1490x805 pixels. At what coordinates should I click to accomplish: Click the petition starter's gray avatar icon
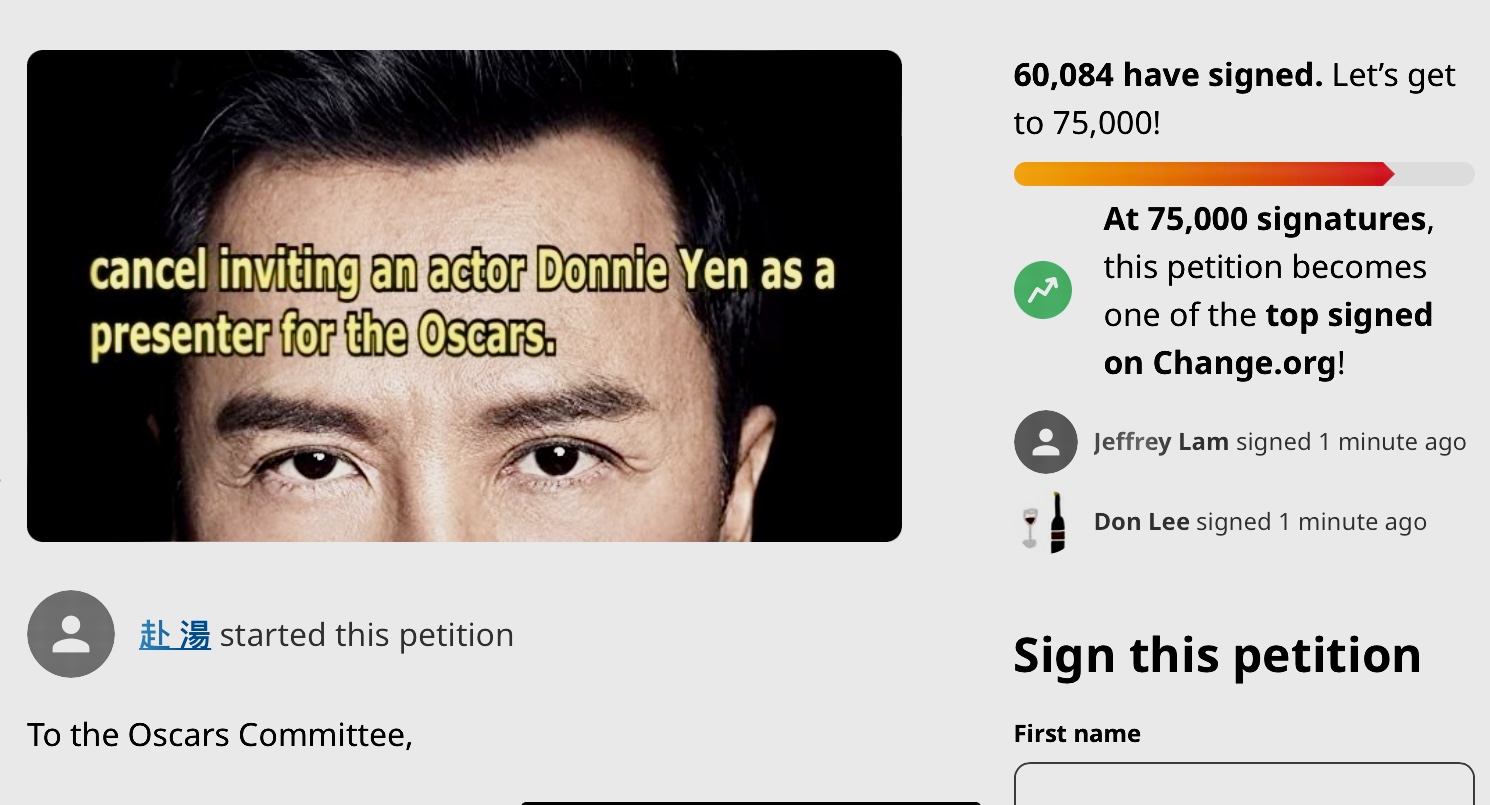71,634
